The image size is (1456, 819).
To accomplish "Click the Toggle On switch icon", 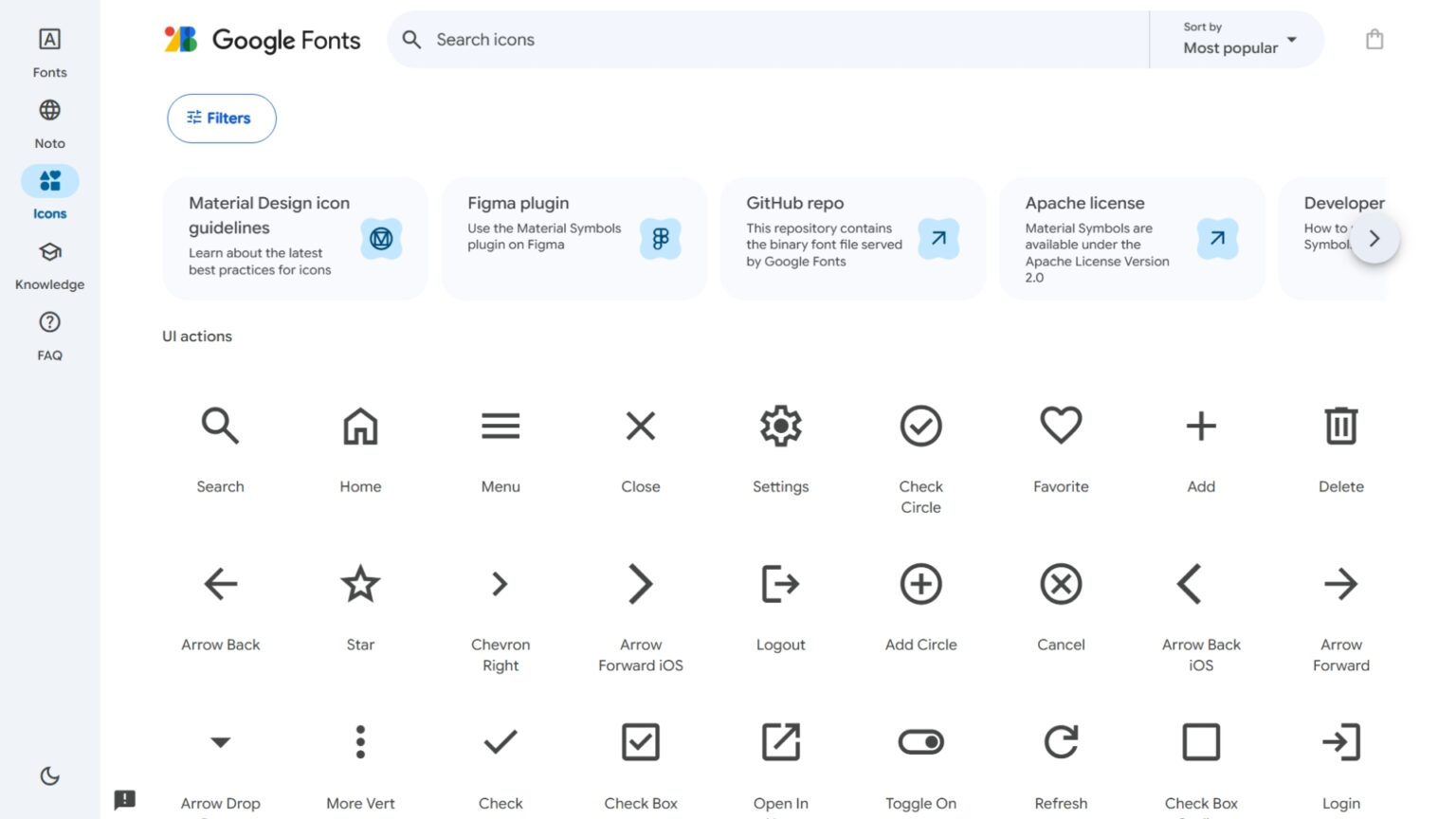I will pyautogui.click(x=920, y=742).
